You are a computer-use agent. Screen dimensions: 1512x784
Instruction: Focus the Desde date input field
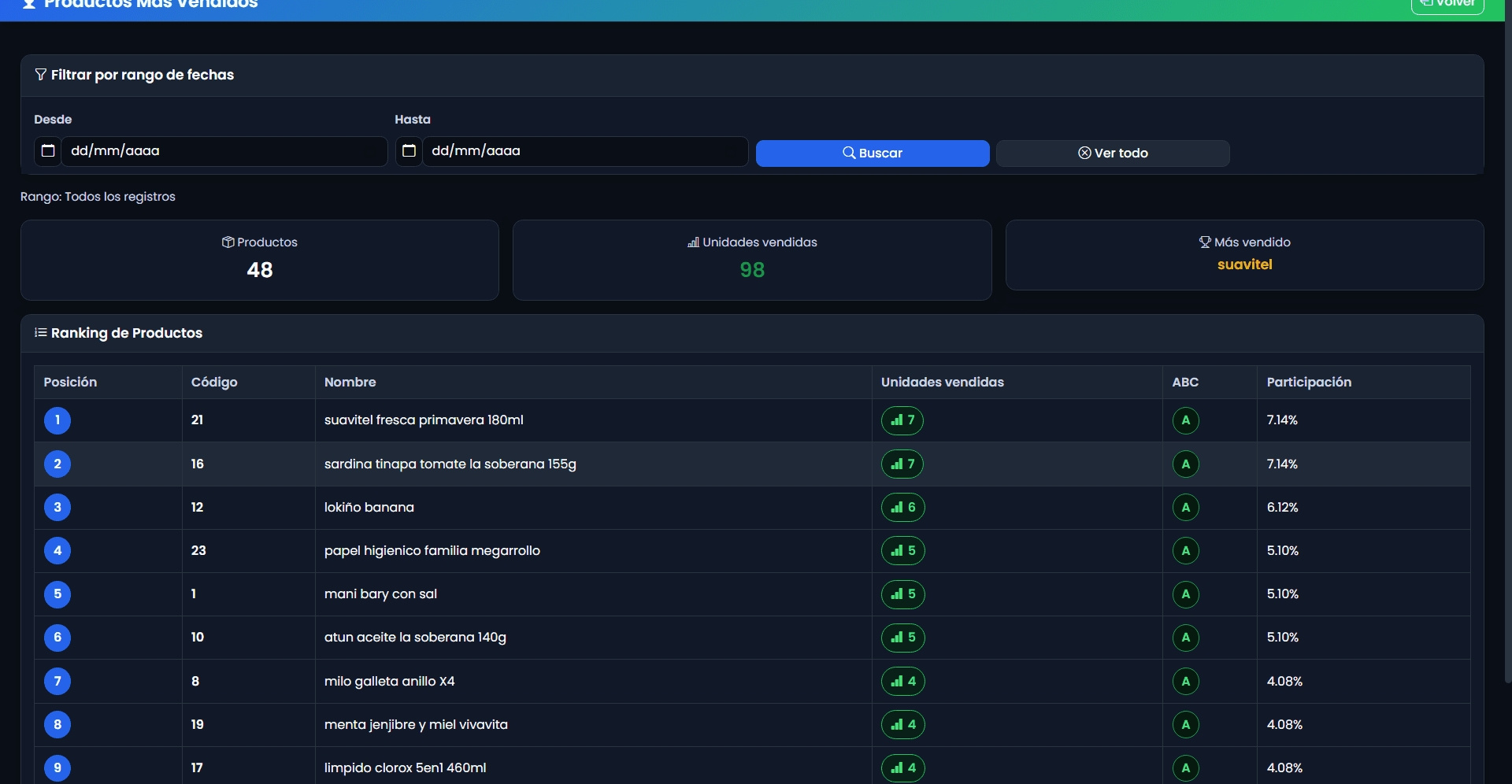tap(224, 151)
